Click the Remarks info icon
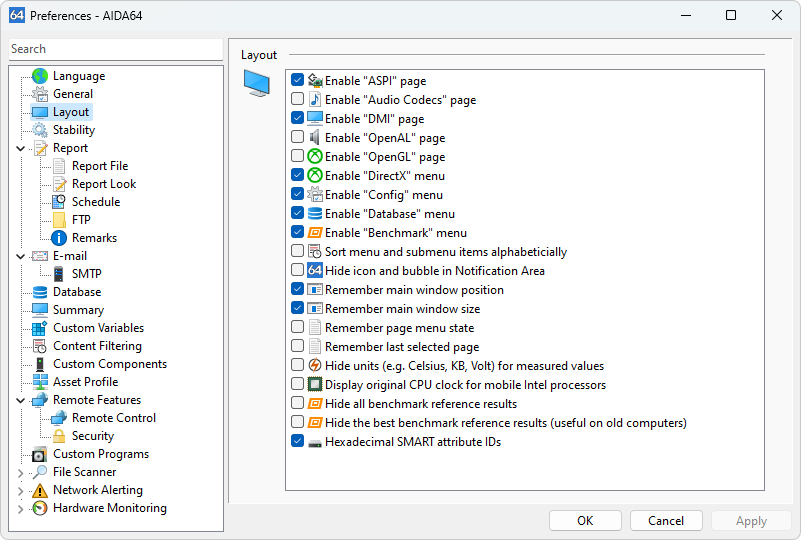The image size is (801, 540). click(x=59, y=238)
